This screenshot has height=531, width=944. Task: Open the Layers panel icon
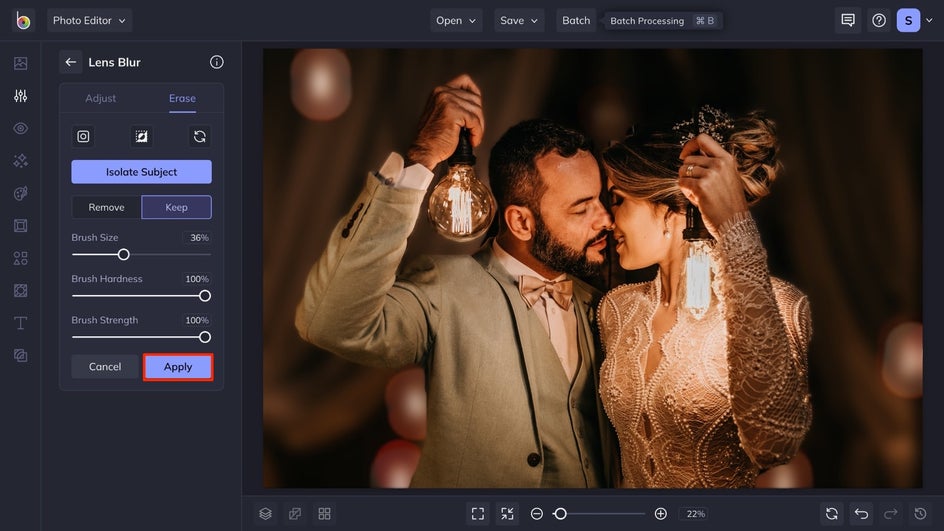pos(266,514)
